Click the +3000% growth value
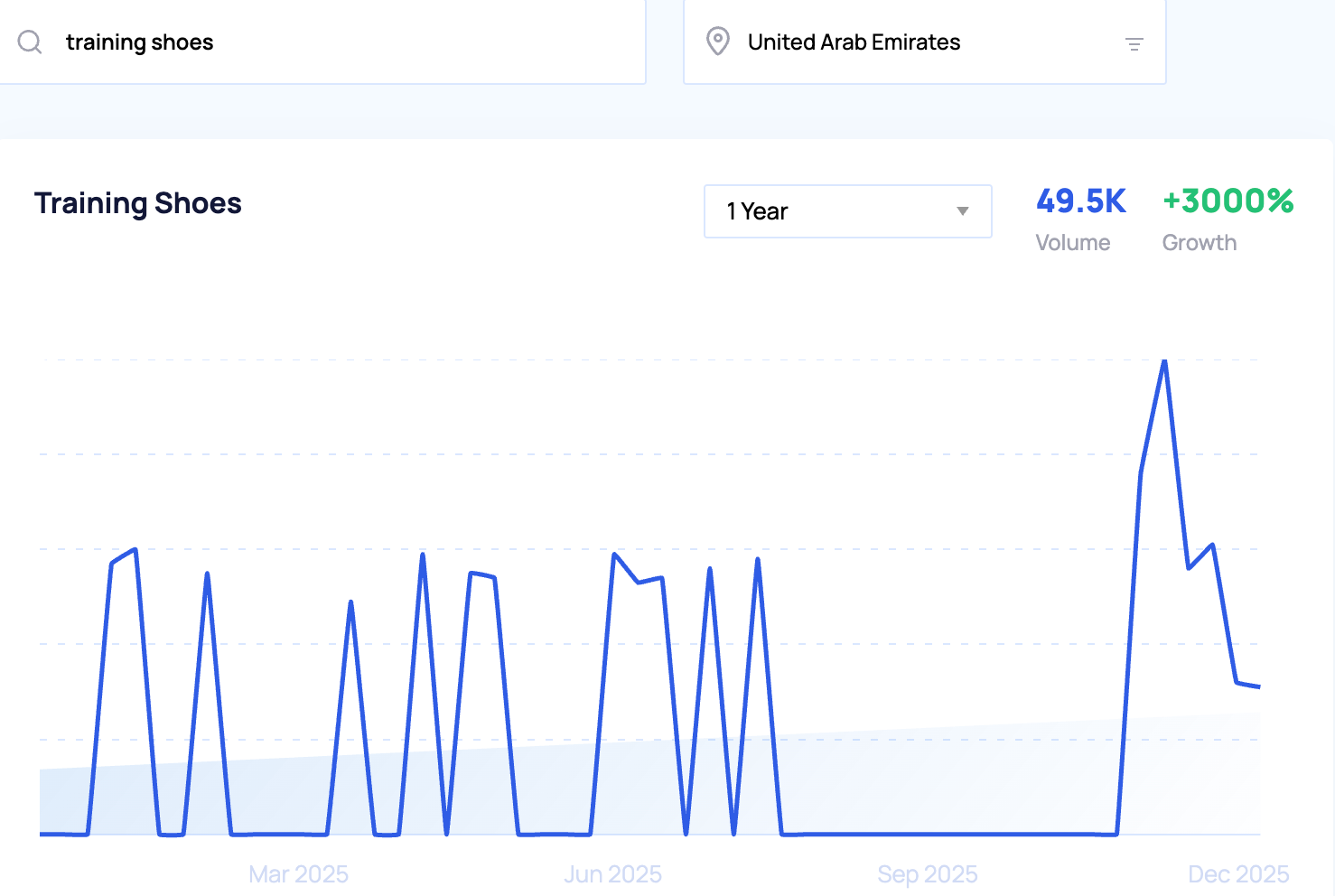This screenshot has width=1335, height=896. pos(1227,201)
